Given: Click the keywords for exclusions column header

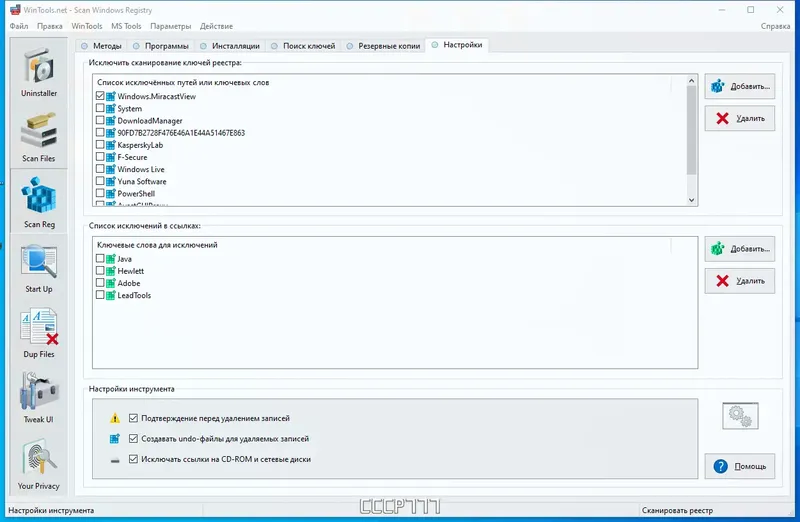Looking at the screenshot, I should coord(383,245).
